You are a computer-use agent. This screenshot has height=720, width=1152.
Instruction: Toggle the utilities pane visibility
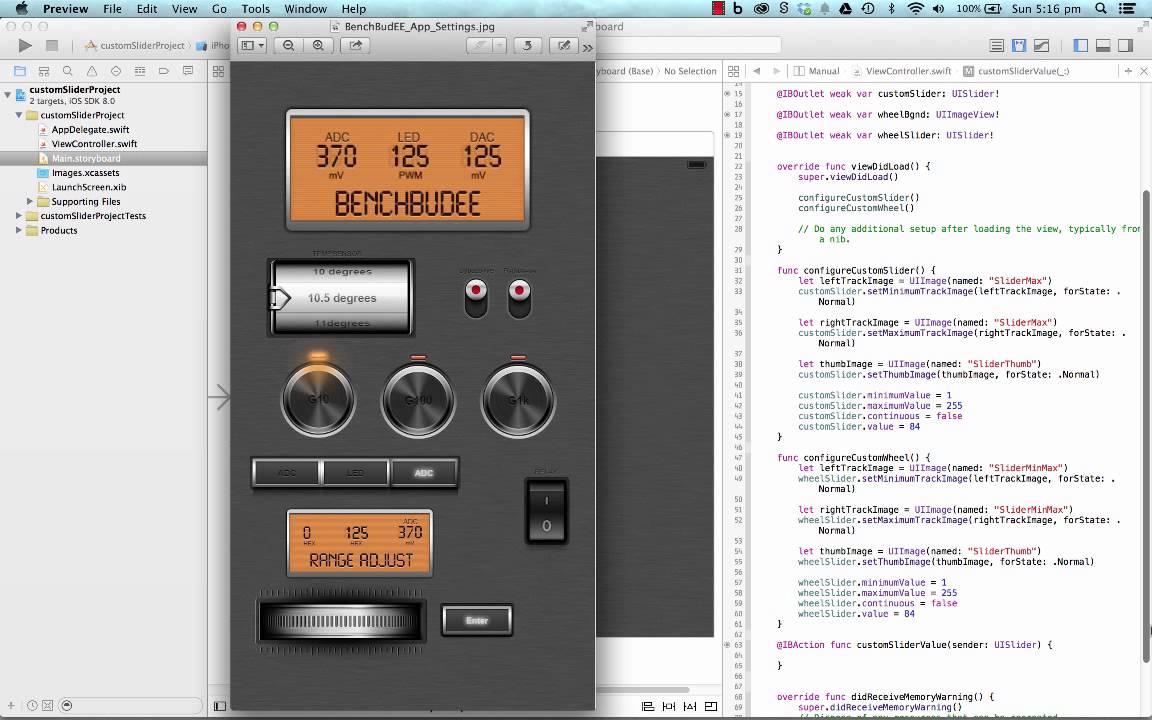pos(1125,46)
